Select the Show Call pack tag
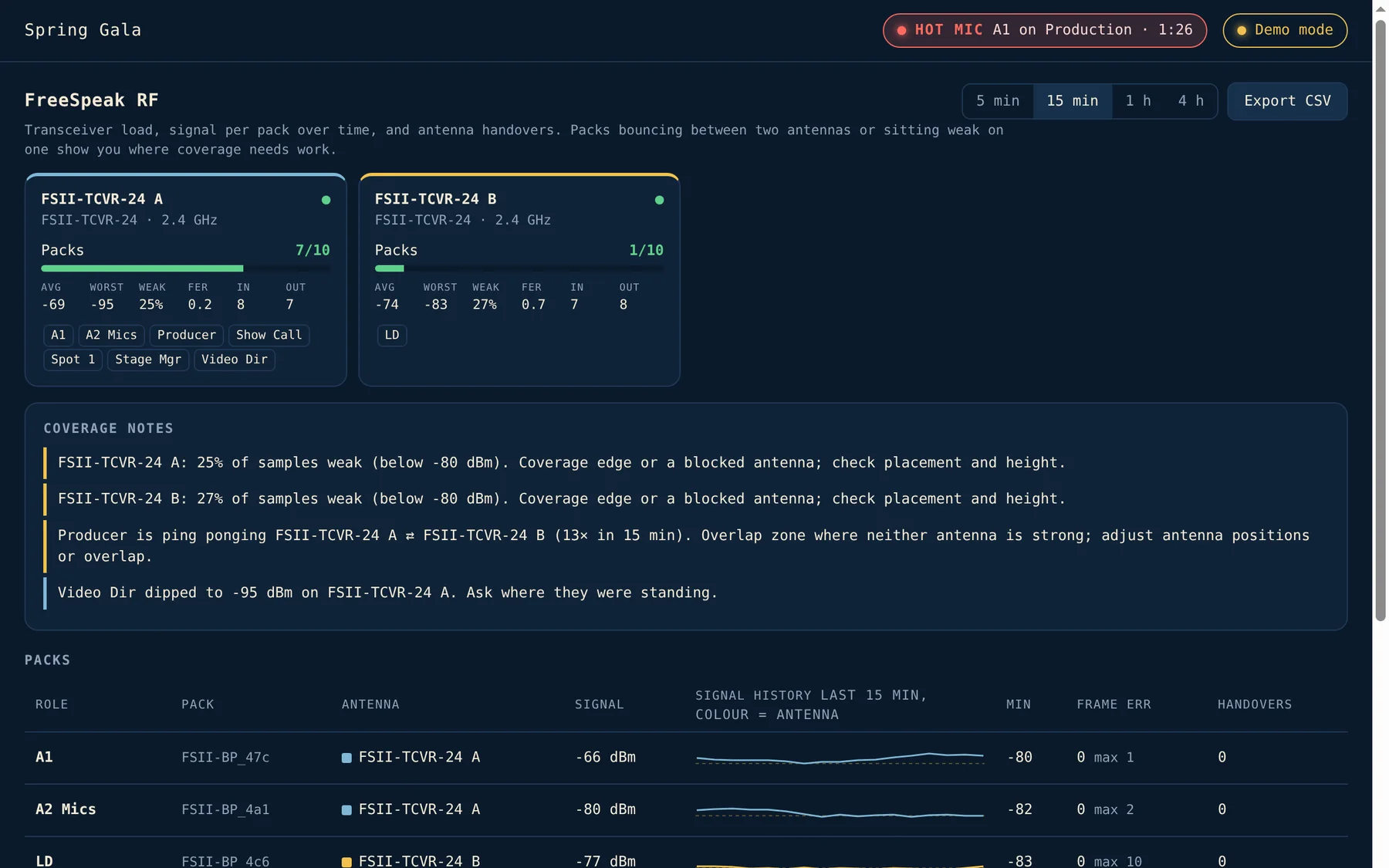This screenshot has height=868, width=1389. click(x=269, y=335)
